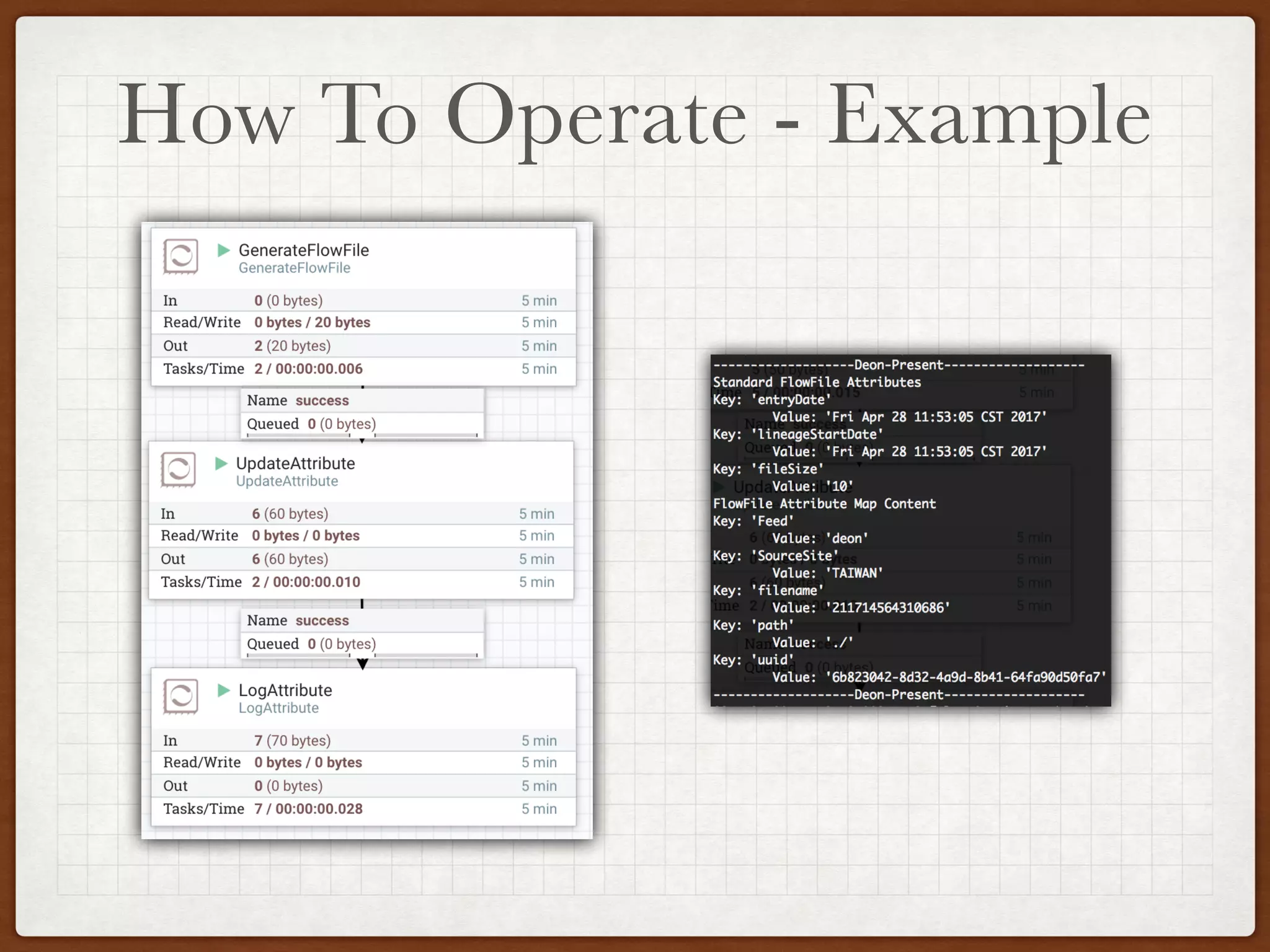Click the green run arrow beside UpdateAttribute
The image size is (1270, 952).
(221, 464)
